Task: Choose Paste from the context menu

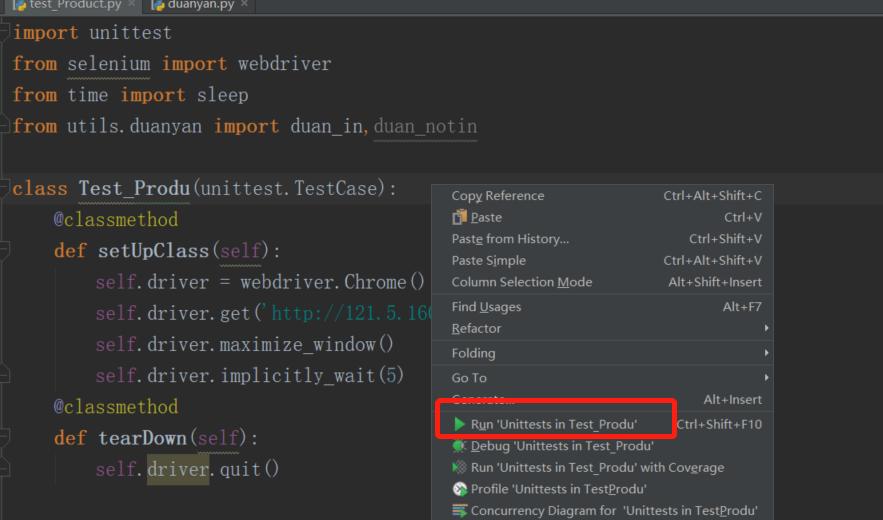Action: (603, 217)
